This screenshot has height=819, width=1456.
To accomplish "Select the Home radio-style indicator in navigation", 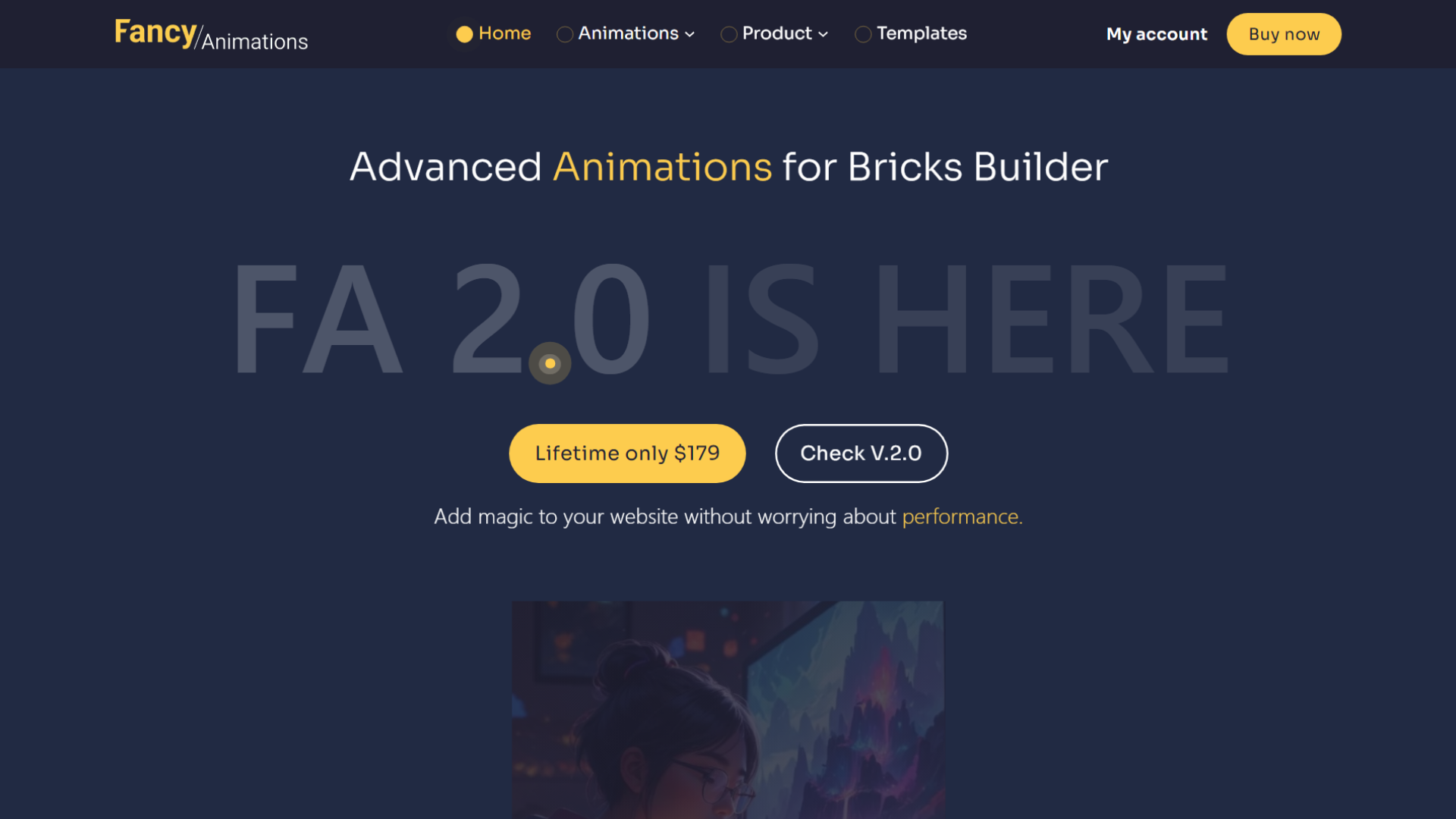I will [464, 34].
